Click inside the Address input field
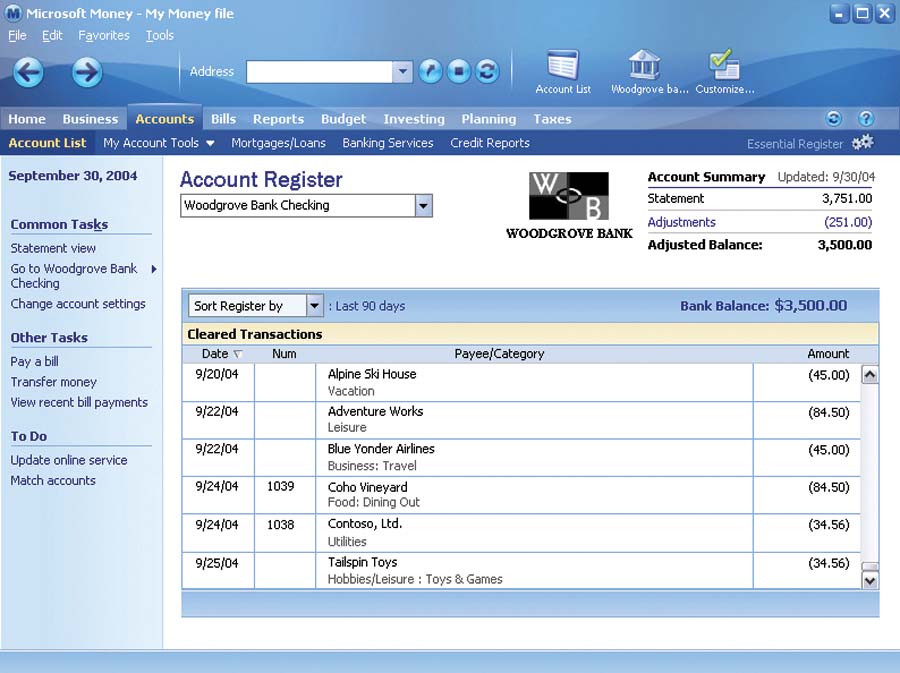 coord(319,72)
